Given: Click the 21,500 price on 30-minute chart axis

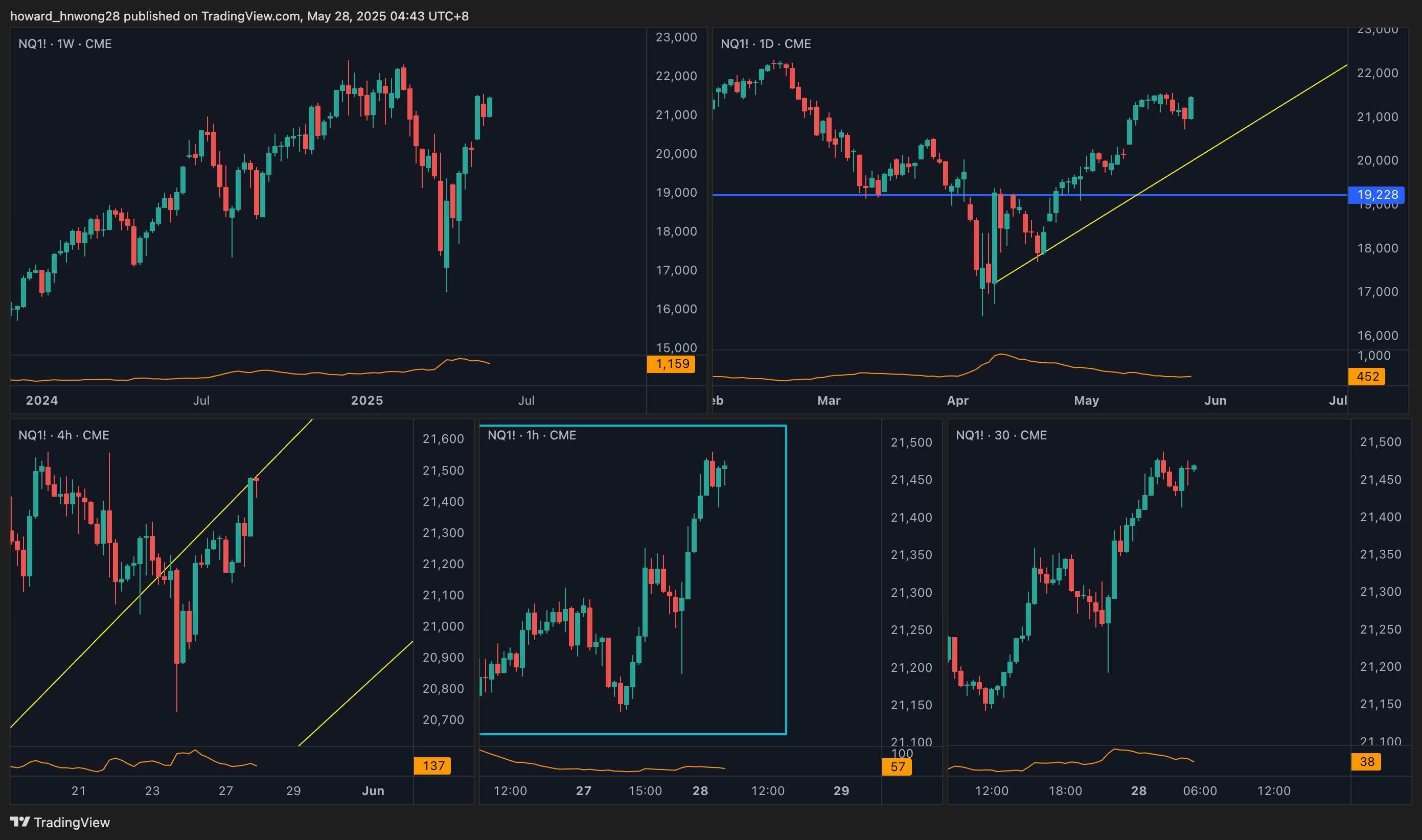Looking at the screenshot, I should click(1381, 441).
